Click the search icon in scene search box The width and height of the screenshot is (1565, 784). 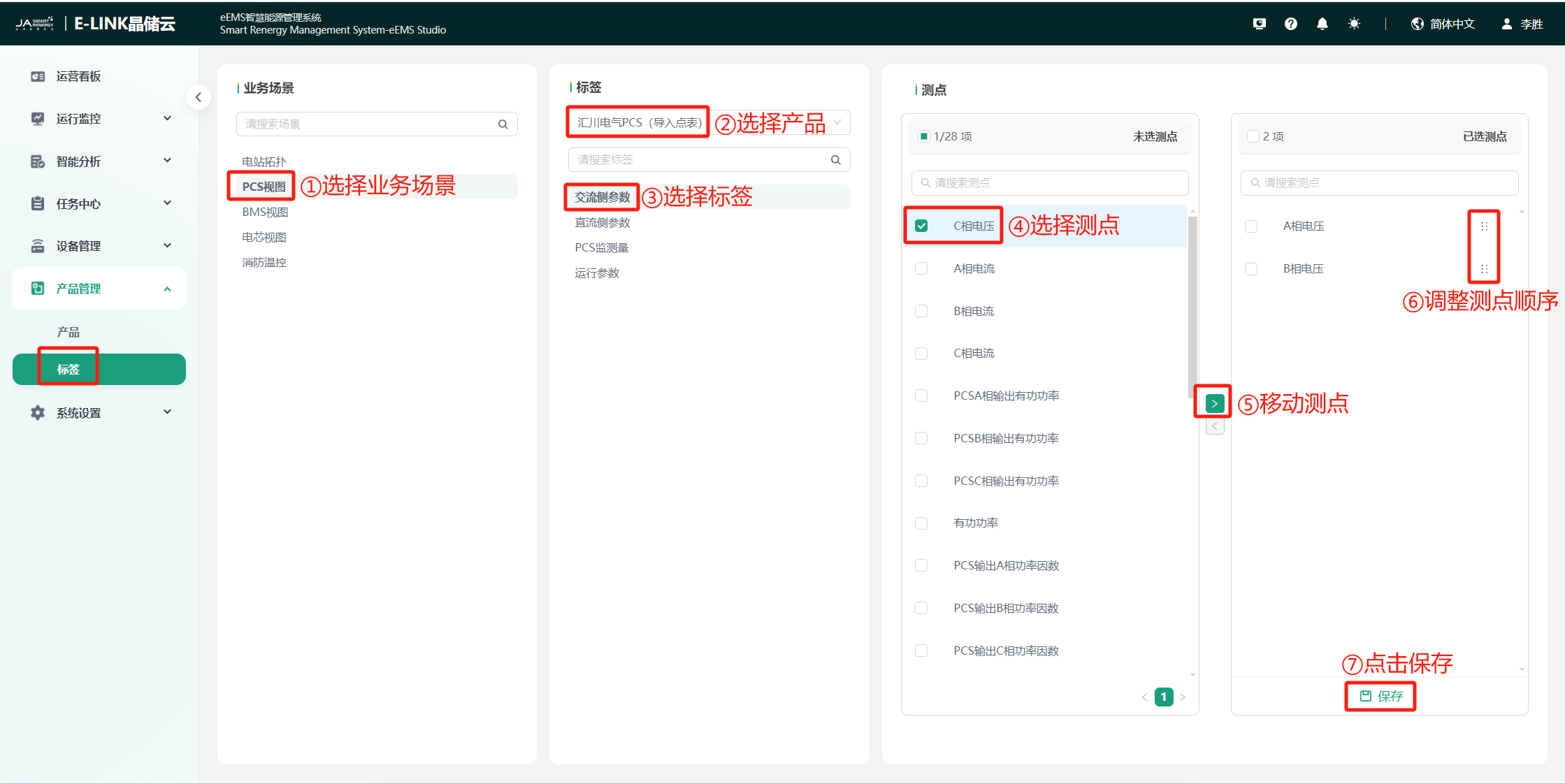pos(503,124)
